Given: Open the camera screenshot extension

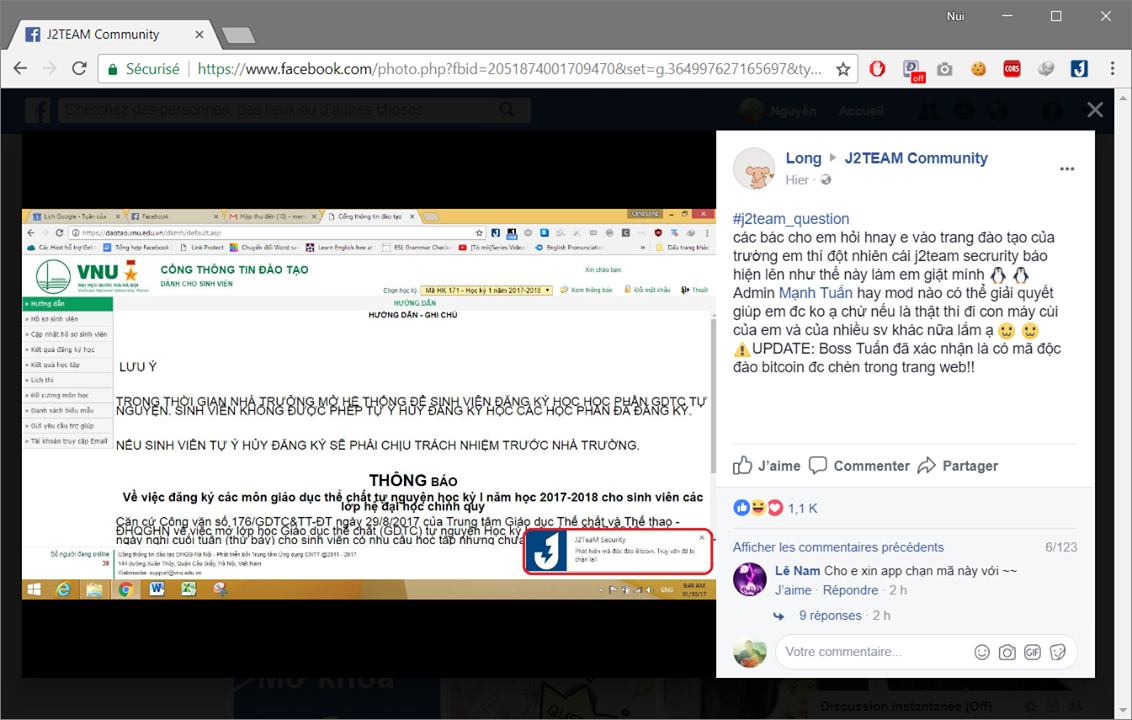Looking at the screenshot, I should pos(944,69).
